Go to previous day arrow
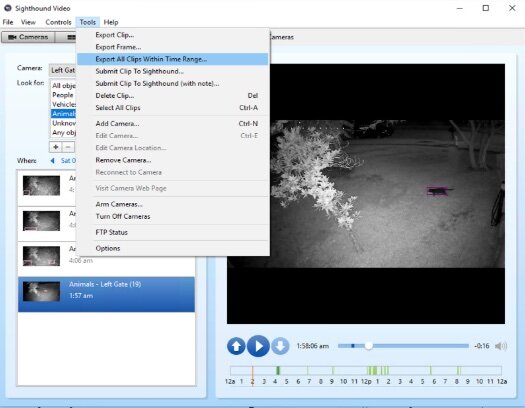The width and height of the screenshot is (525, 408). tap(52, 161)
